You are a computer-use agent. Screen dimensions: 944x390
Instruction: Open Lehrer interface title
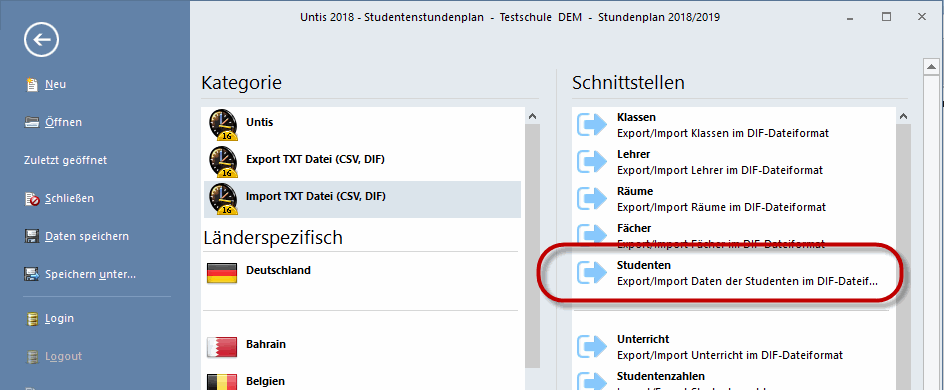coord(633,155)
